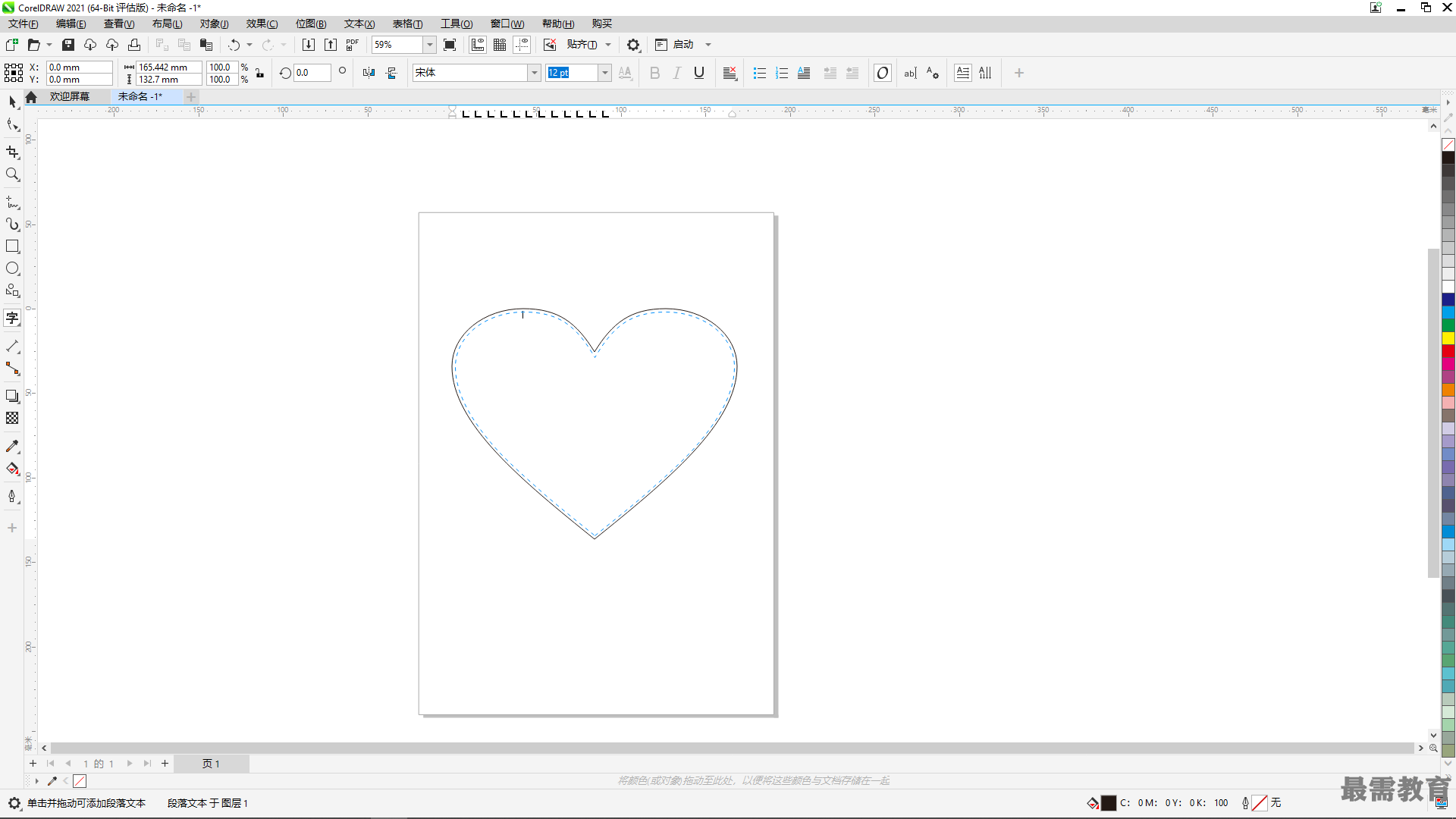Image resolution: width=1456 pixels, height=819 pixels.
Task: Toggle Bold formatting
Action: tap(655, 73)
